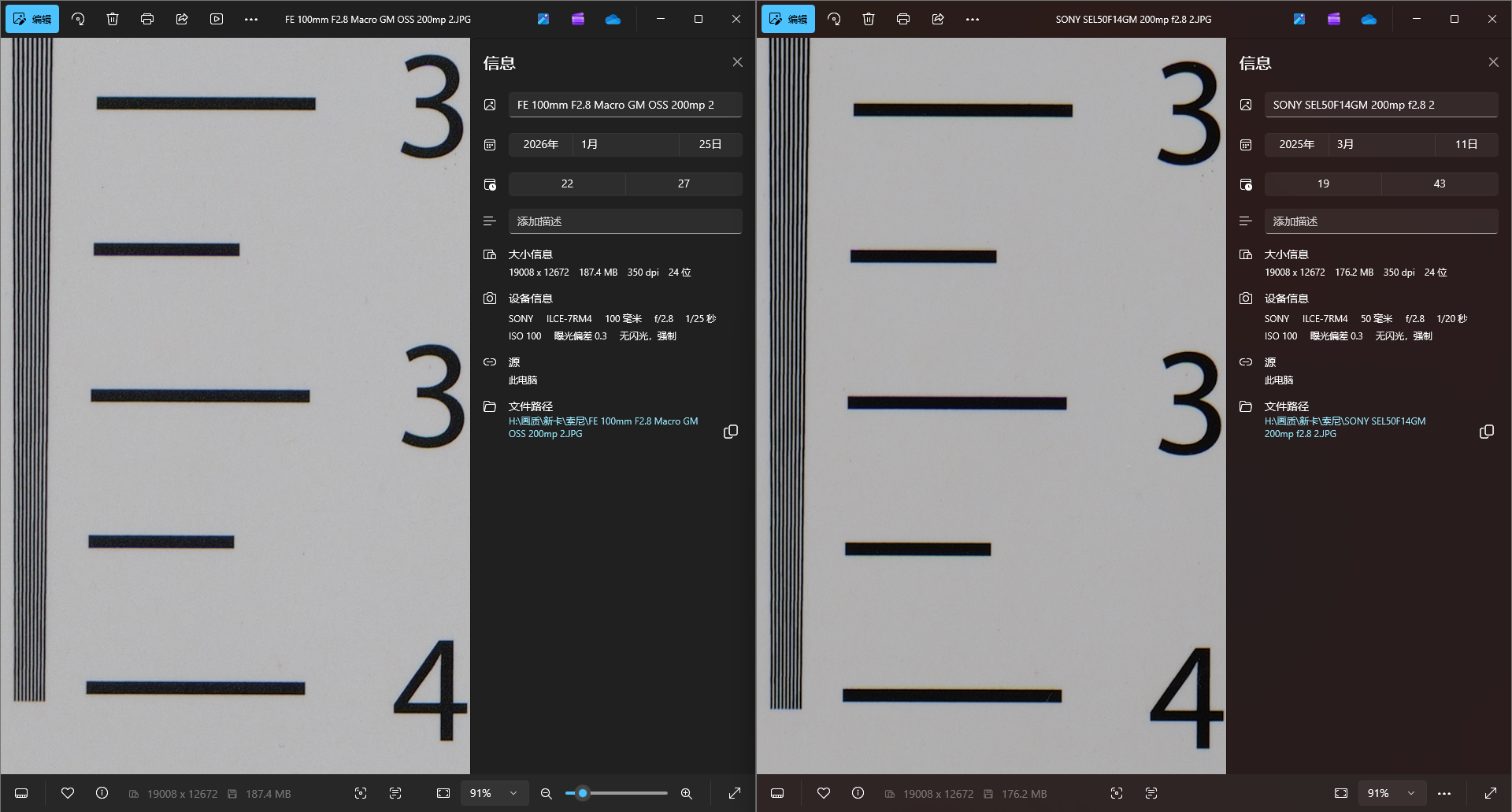Zoom out using the magnifier minus icon
This screenshot has width=1512, height=812.
click(x=547, y=793)
